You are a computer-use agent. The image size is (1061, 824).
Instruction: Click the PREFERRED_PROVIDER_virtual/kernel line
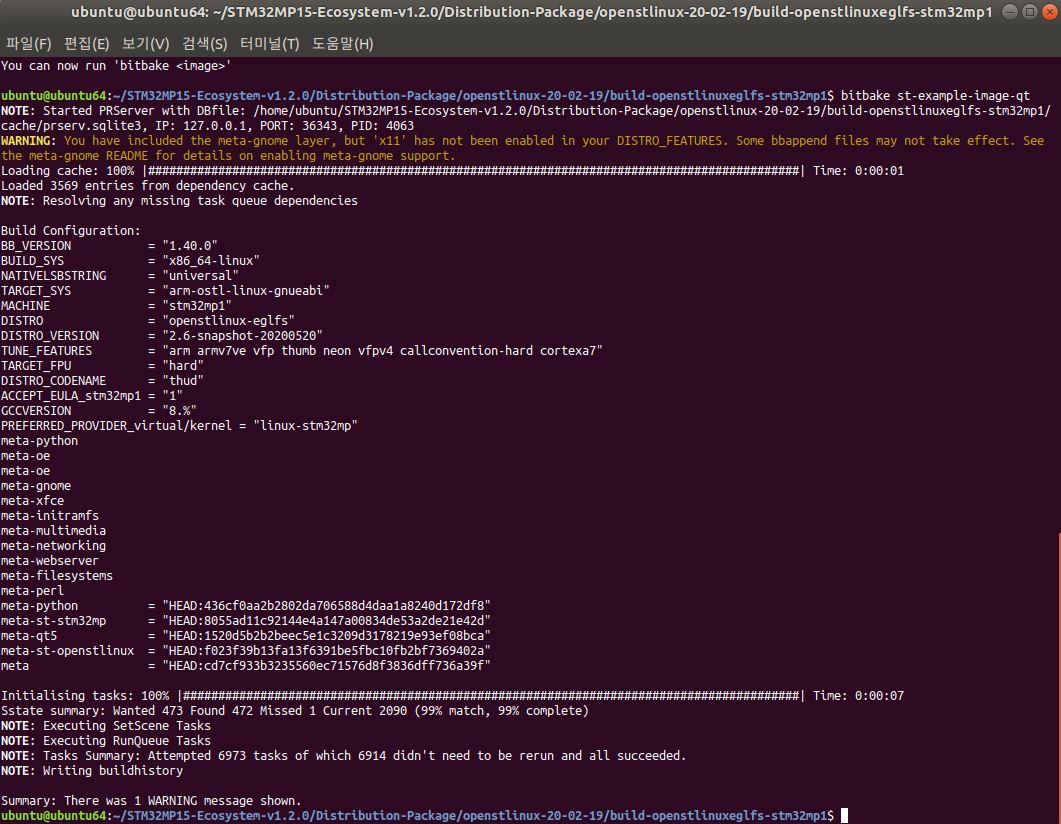click(x=179, y=426)
